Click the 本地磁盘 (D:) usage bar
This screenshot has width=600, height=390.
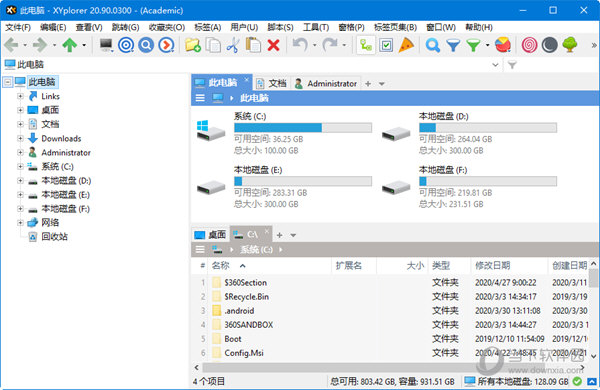[x=488, y=127]
